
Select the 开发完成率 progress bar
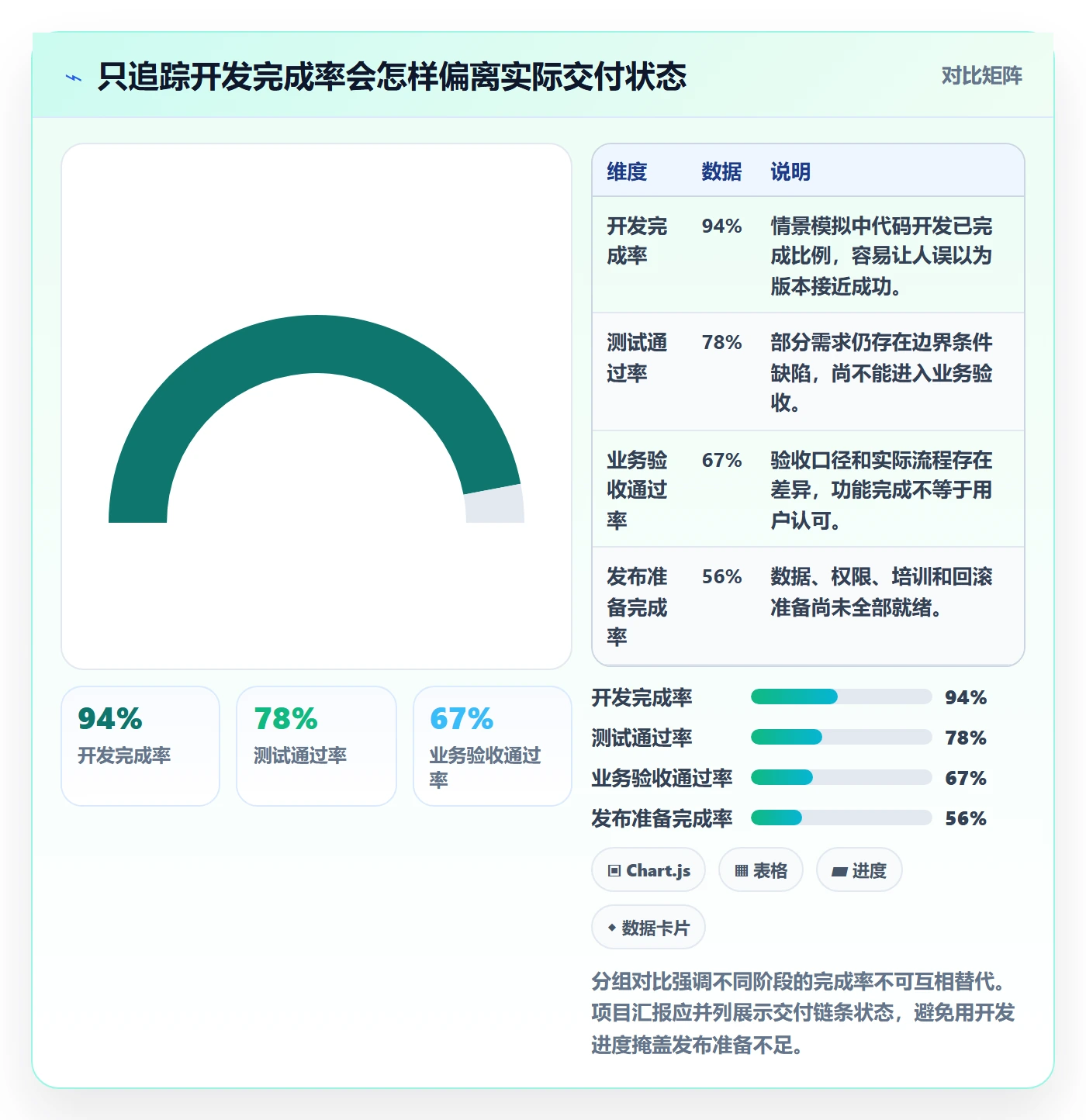[842, 697]
